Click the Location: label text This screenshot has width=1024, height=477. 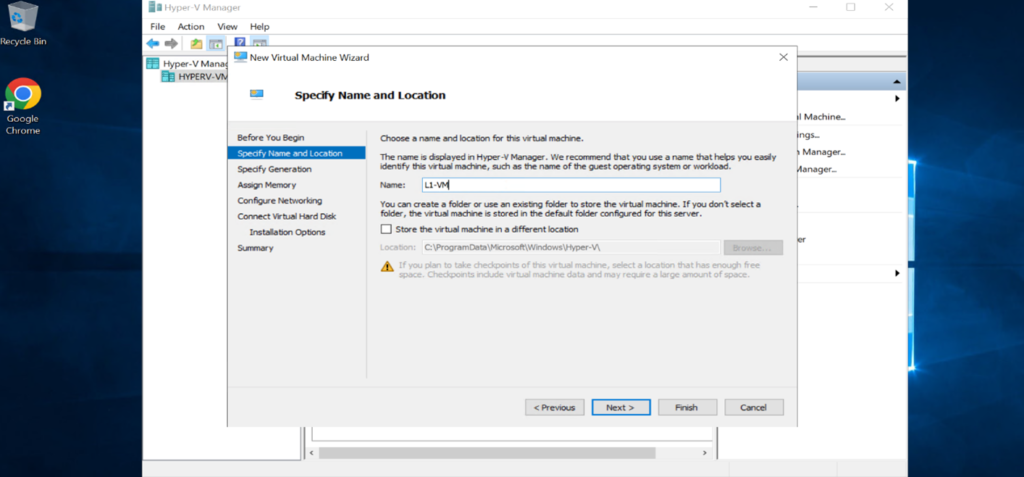[398, 248]
